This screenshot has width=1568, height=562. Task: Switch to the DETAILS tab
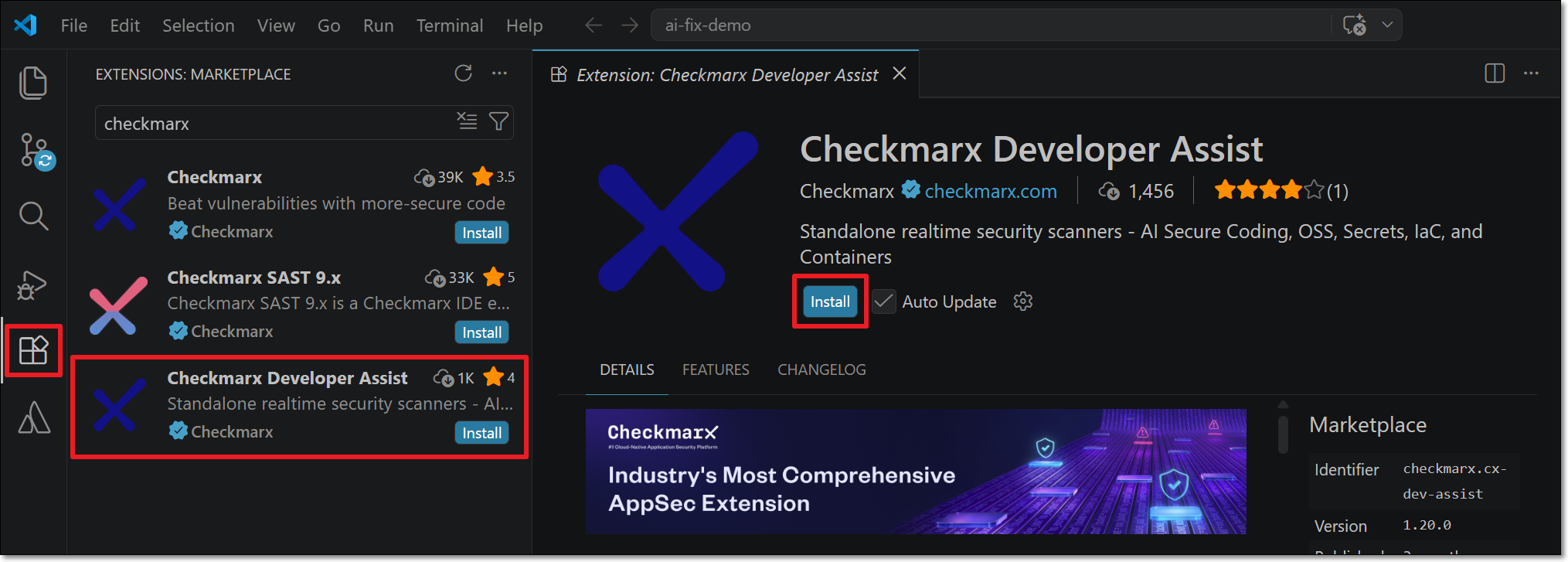tap(627, 370)
